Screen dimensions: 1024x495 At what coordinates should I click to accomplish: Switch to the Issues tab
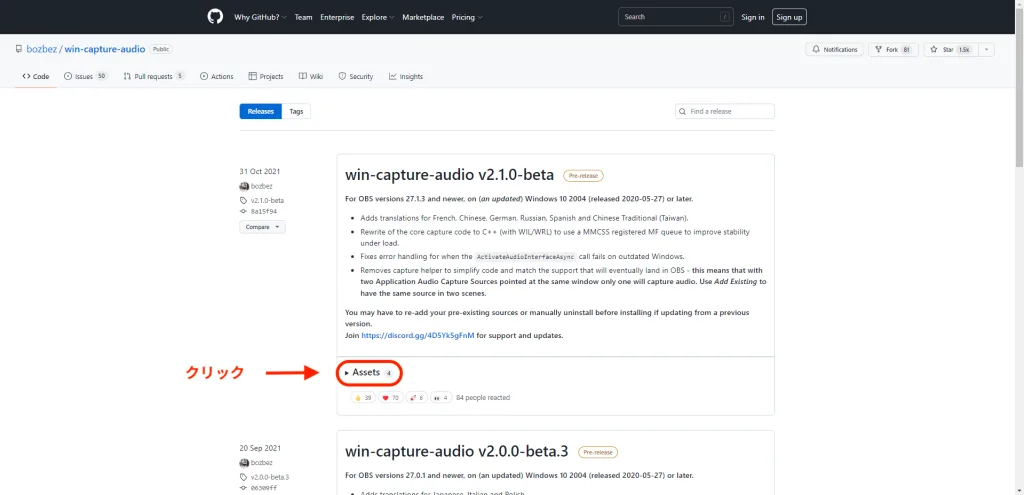pyautogui.click(x=86, y=76)
